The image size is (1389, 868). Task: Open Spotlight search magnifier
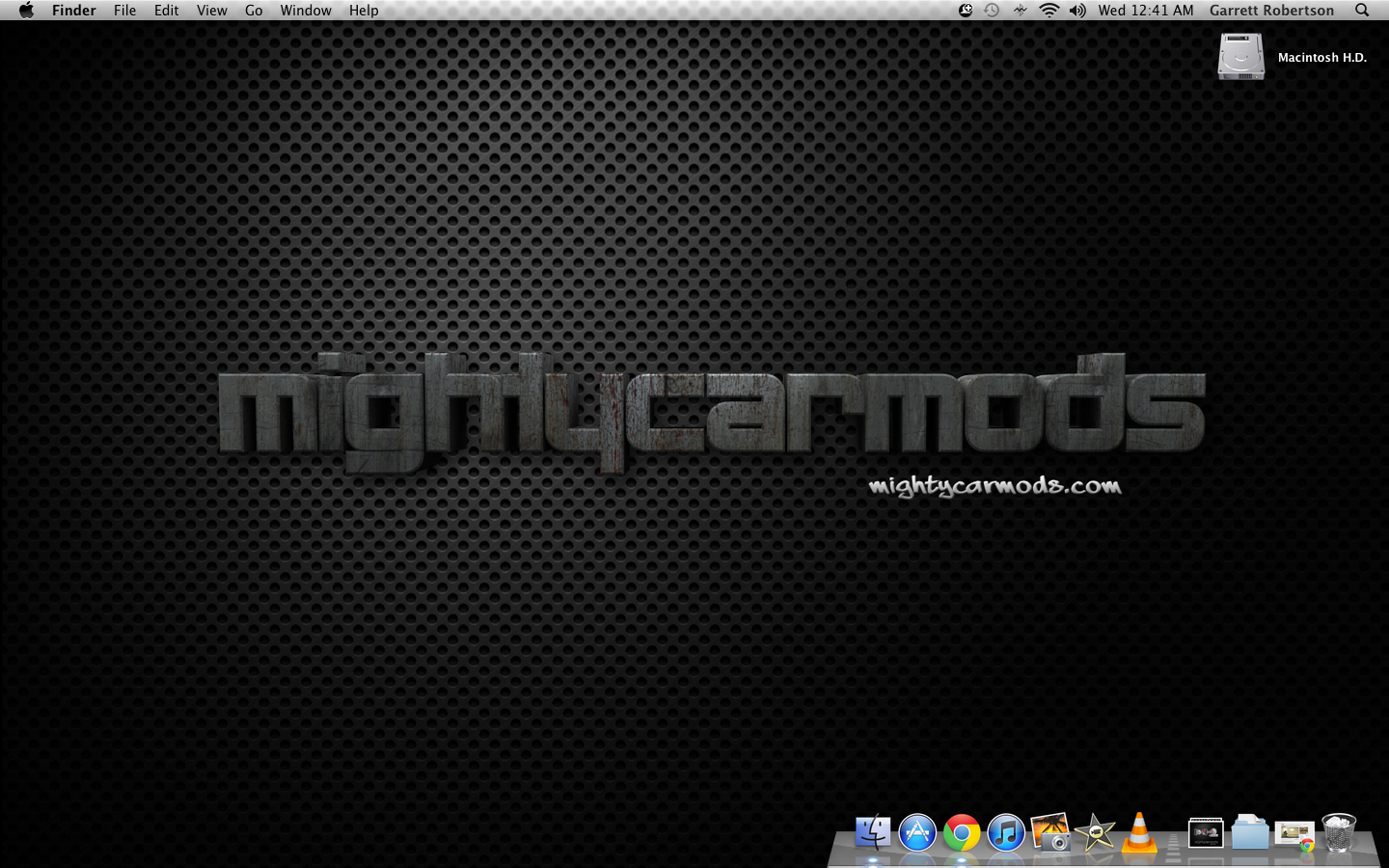tap(1362, 11)
